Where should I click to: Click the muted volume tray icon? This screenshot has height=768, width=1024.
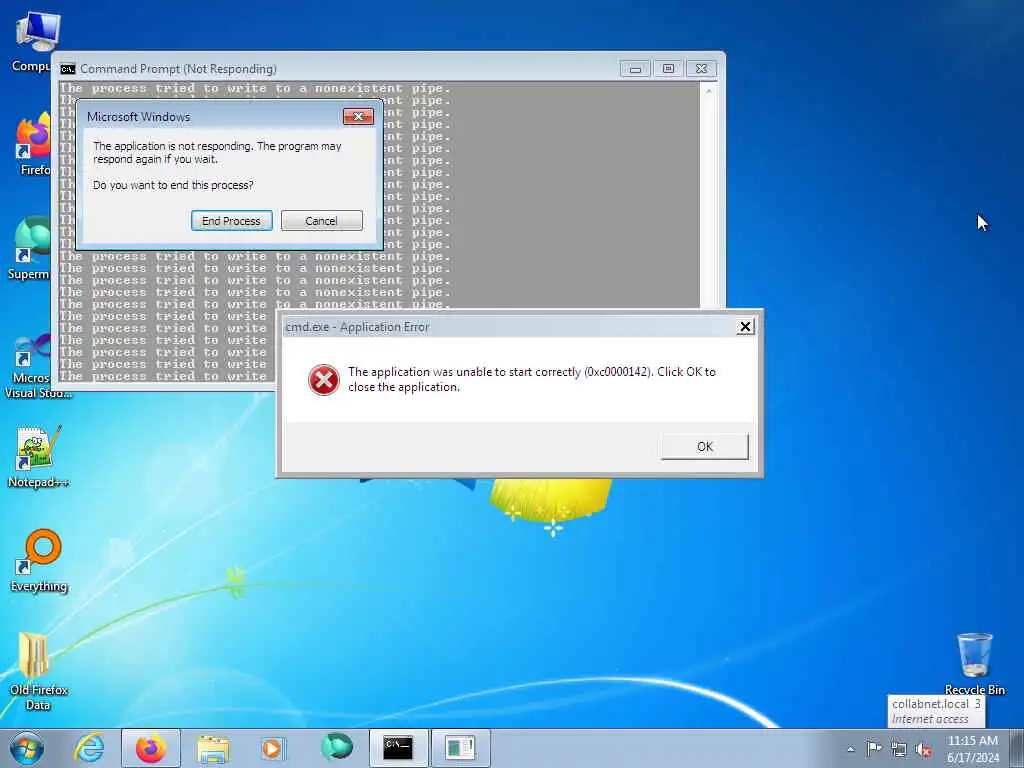click(923, 750)
